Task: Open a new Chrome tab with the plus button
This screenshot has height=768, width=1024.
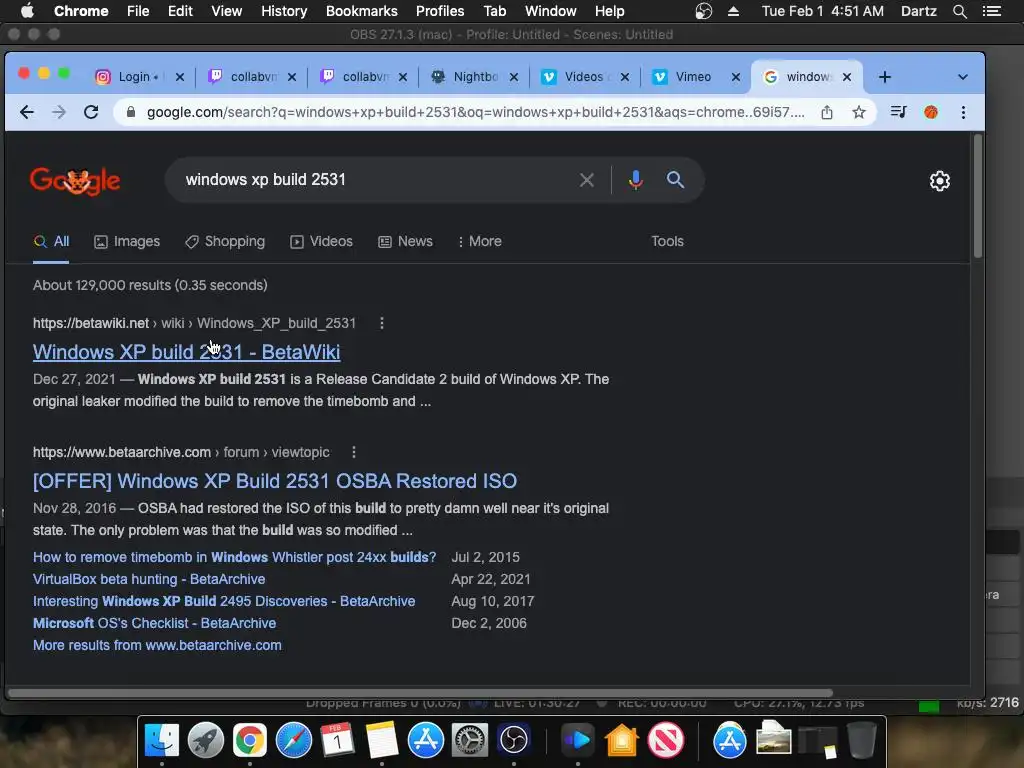Action: point(885,77)
